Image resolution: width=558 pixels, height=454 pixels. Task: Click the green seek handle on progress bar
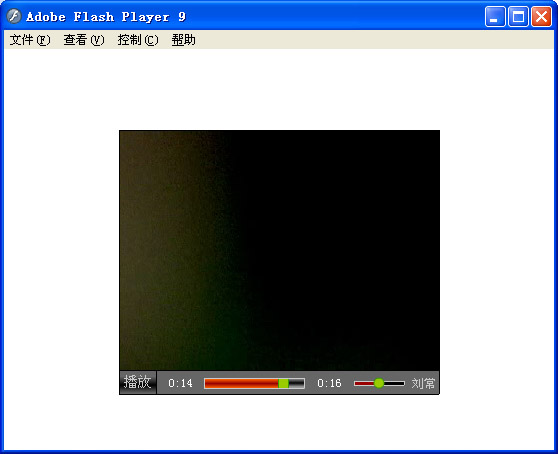(283, 383)
